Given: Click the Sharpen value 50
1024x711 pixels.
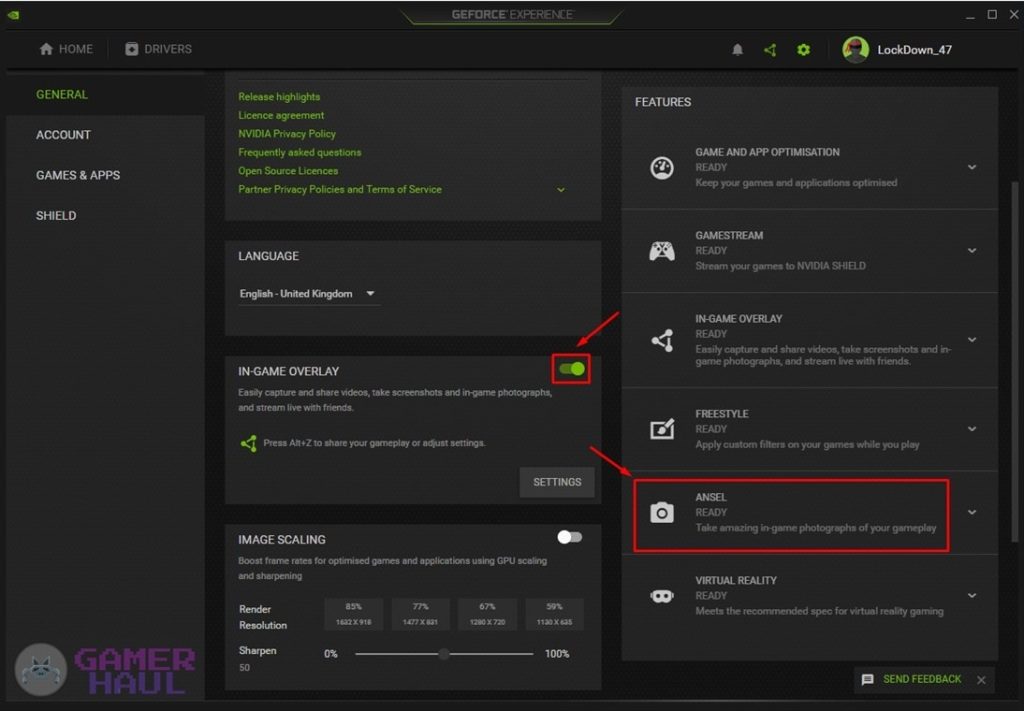Looking at the screenshot, I should (x=244, y=668).
